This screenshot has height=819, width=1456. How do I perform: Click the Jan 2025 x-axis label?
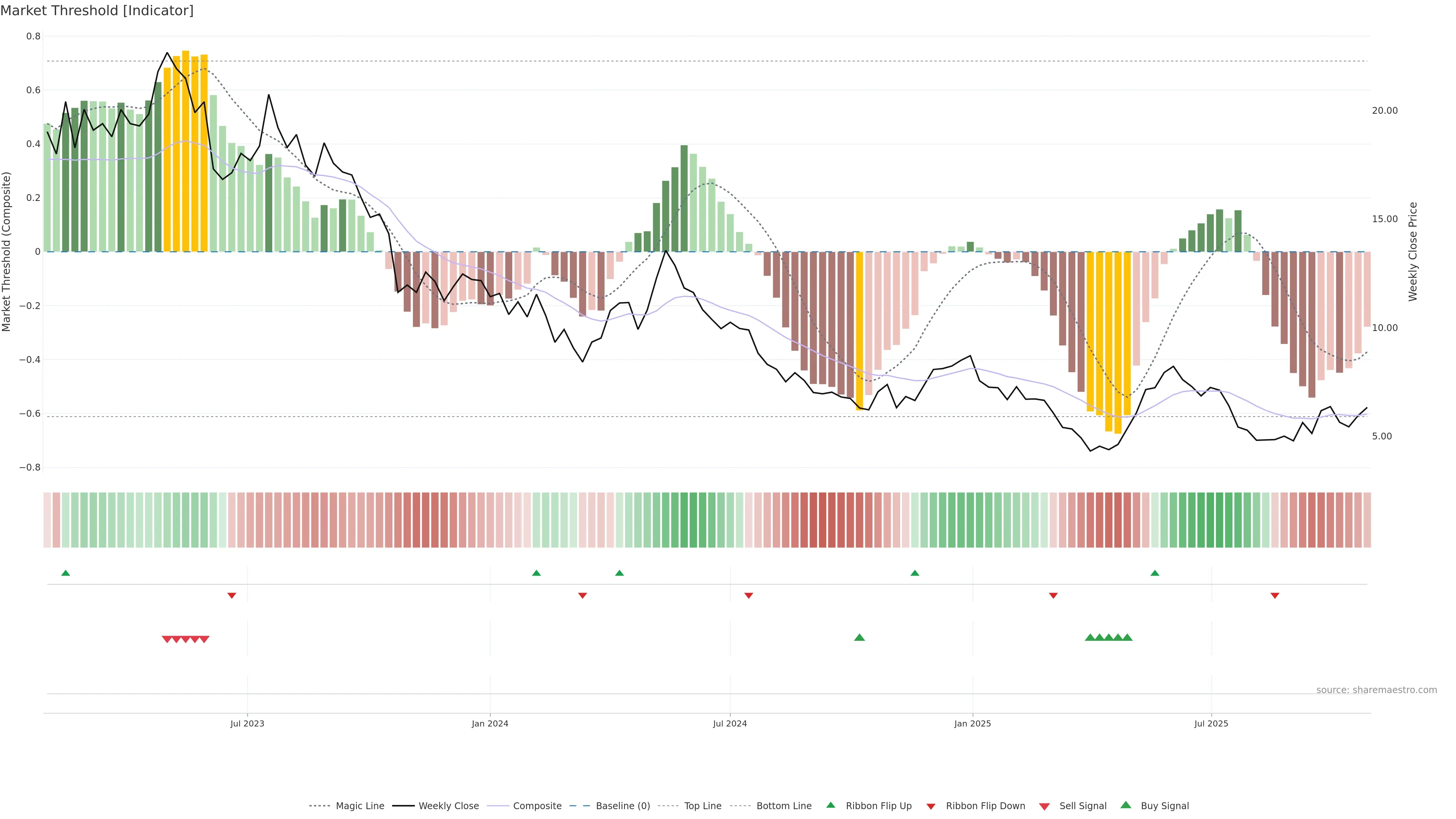972,723
